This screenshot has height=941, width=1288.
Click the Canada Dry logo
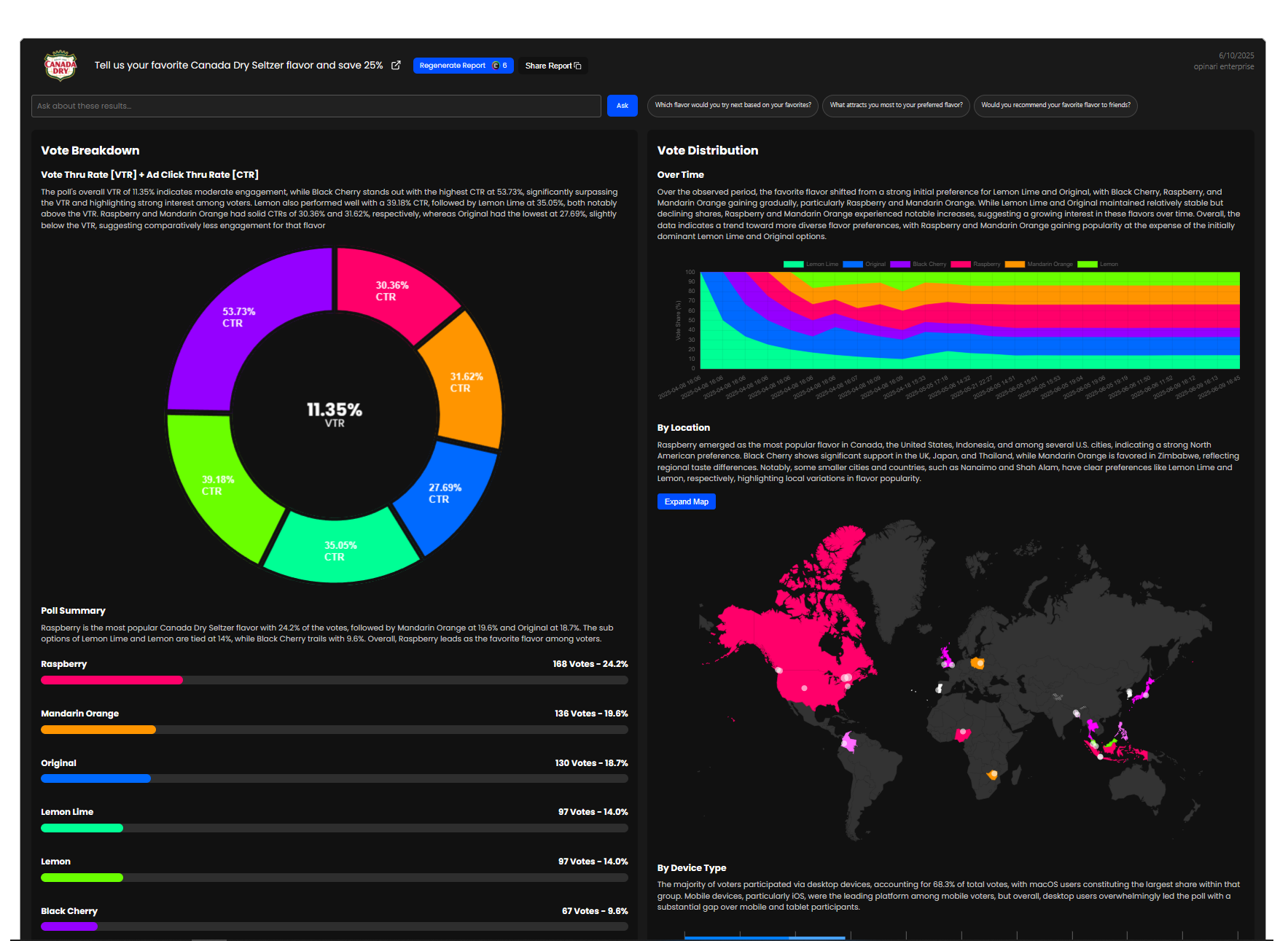coord(61,66)
